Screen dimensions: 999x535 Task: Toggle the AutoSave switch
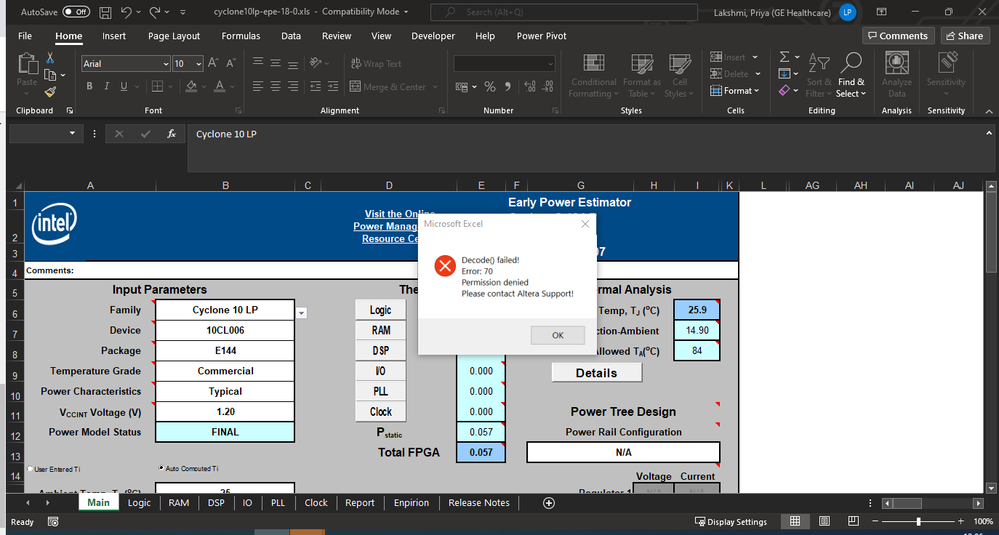tap(76, 12)
